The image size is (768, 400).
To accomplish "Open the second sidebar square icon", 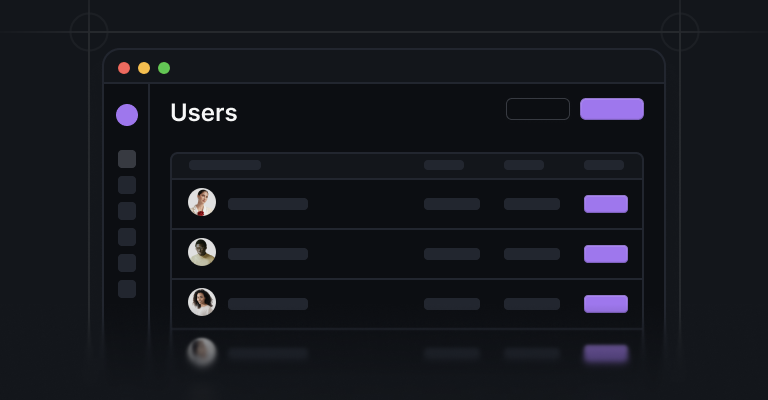I will click(x=127, y=185).
